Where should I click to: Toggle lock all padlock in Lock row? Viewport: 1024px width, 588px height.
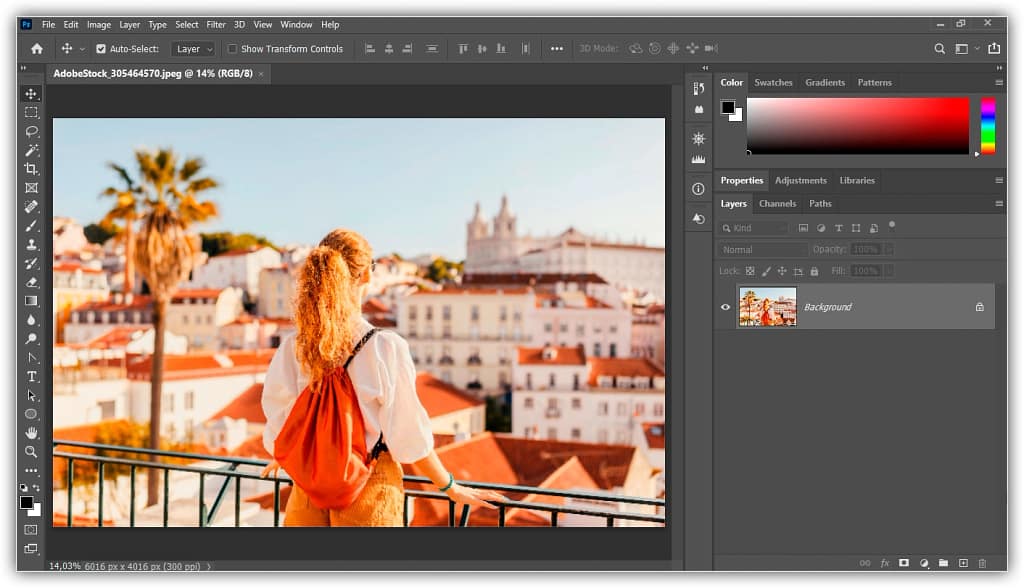coord(814,270)
